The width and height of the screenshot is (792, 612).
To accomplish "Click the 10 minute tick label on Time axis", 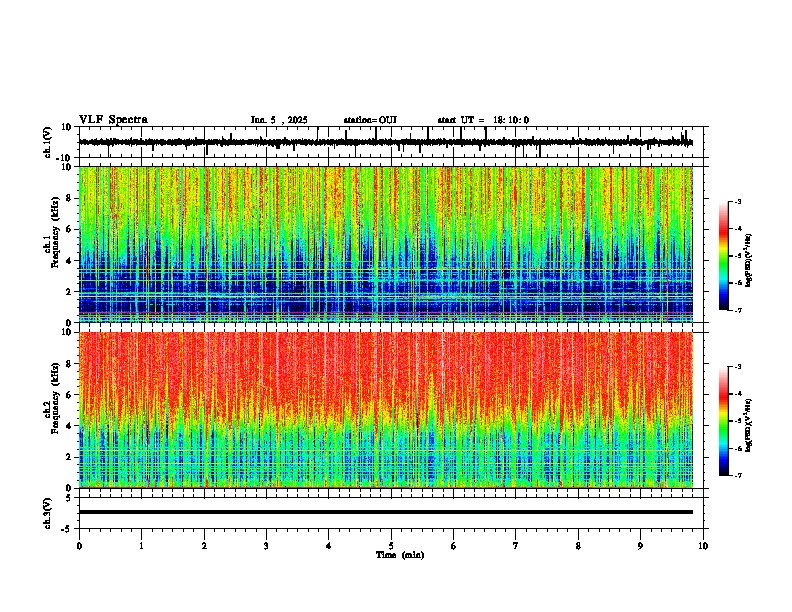I will (x=703, y=546).
